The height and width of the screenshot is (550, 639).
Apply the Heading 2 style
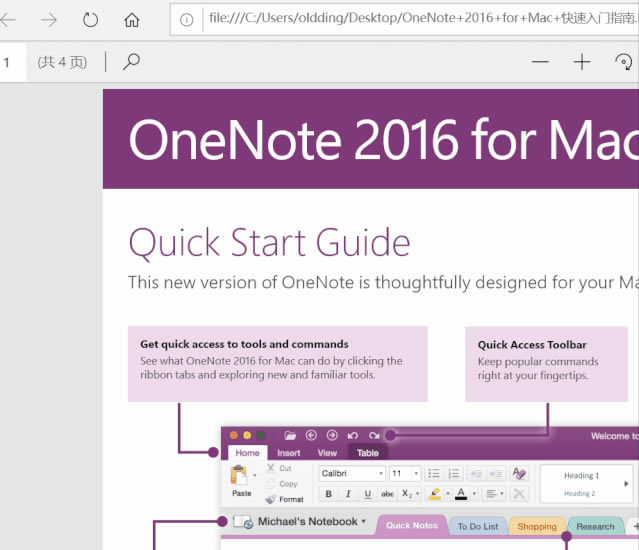click(x=579, y=493)
